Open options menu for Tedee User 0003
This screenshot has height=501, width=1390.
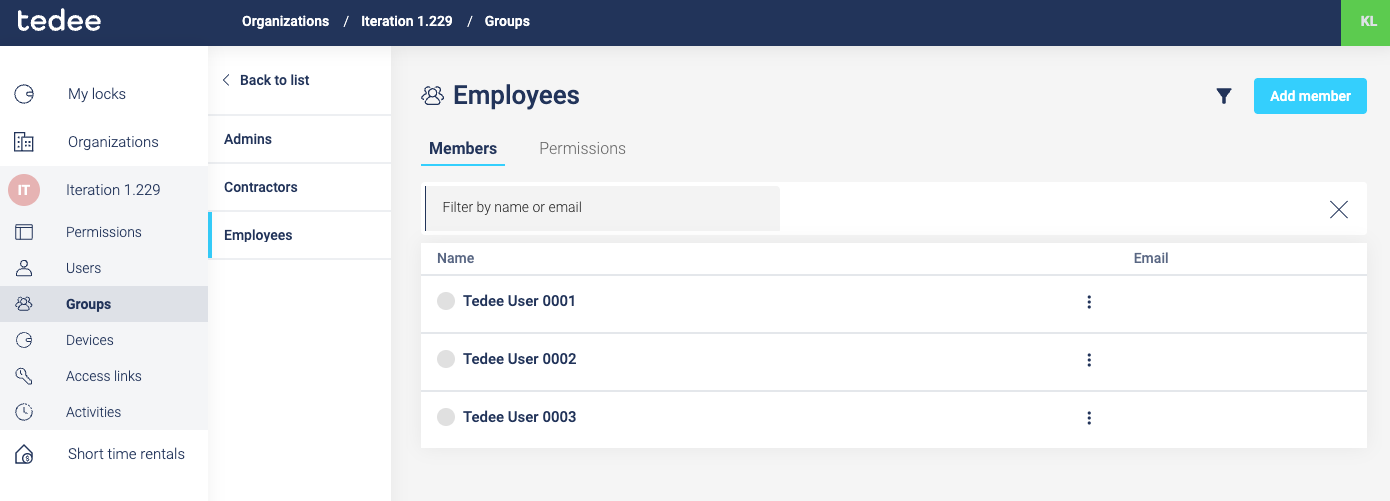[1089, 418]
